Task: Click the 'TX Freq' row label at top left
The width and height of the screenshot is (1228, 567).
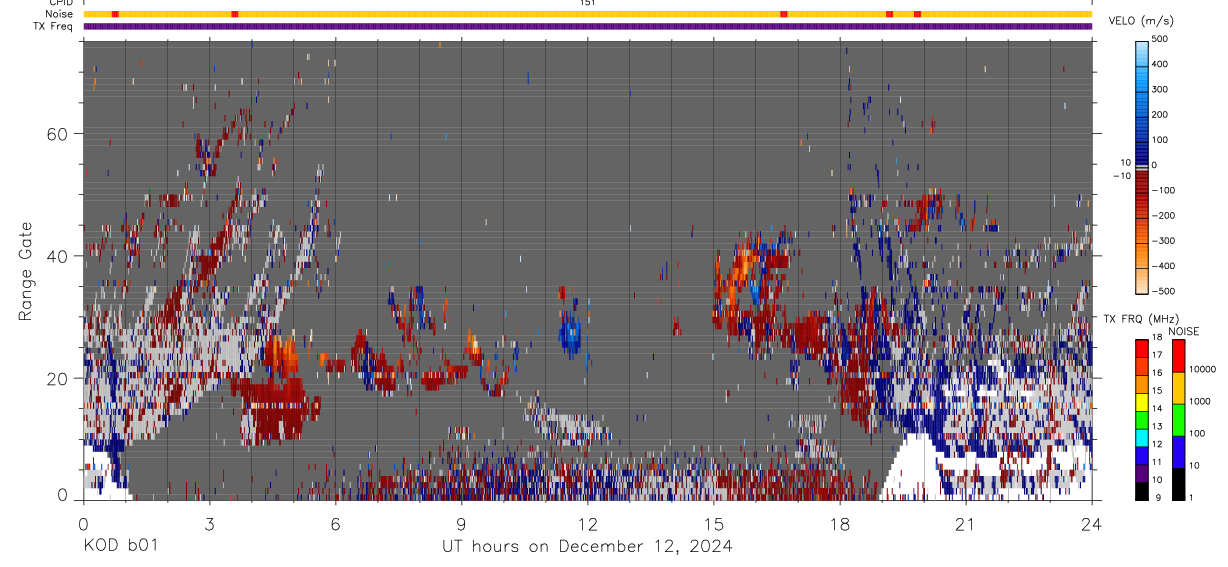Action: click(x=55, y=26)
